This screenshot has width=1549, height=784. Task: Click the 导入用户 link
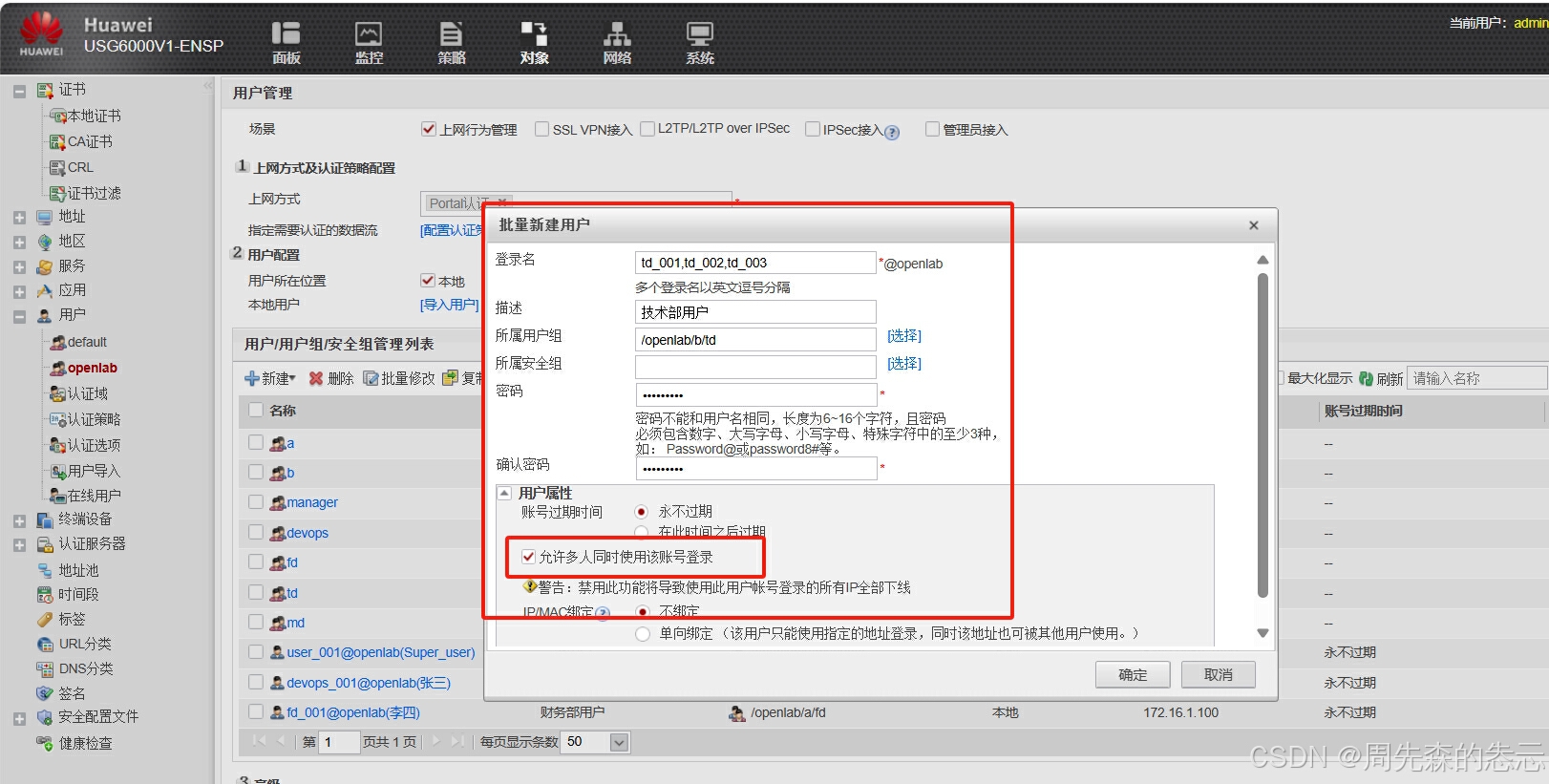450,305
